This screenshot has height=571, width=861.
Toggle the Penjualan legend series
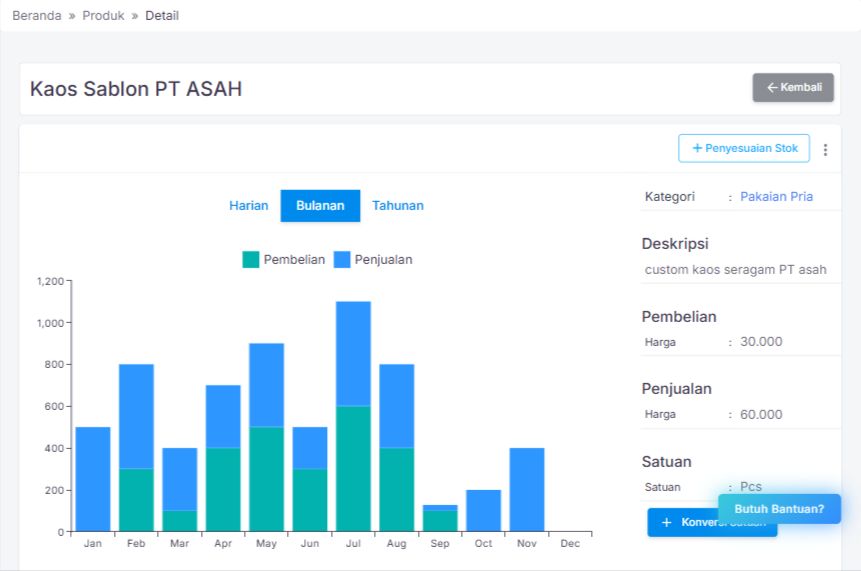click(383, 260)
